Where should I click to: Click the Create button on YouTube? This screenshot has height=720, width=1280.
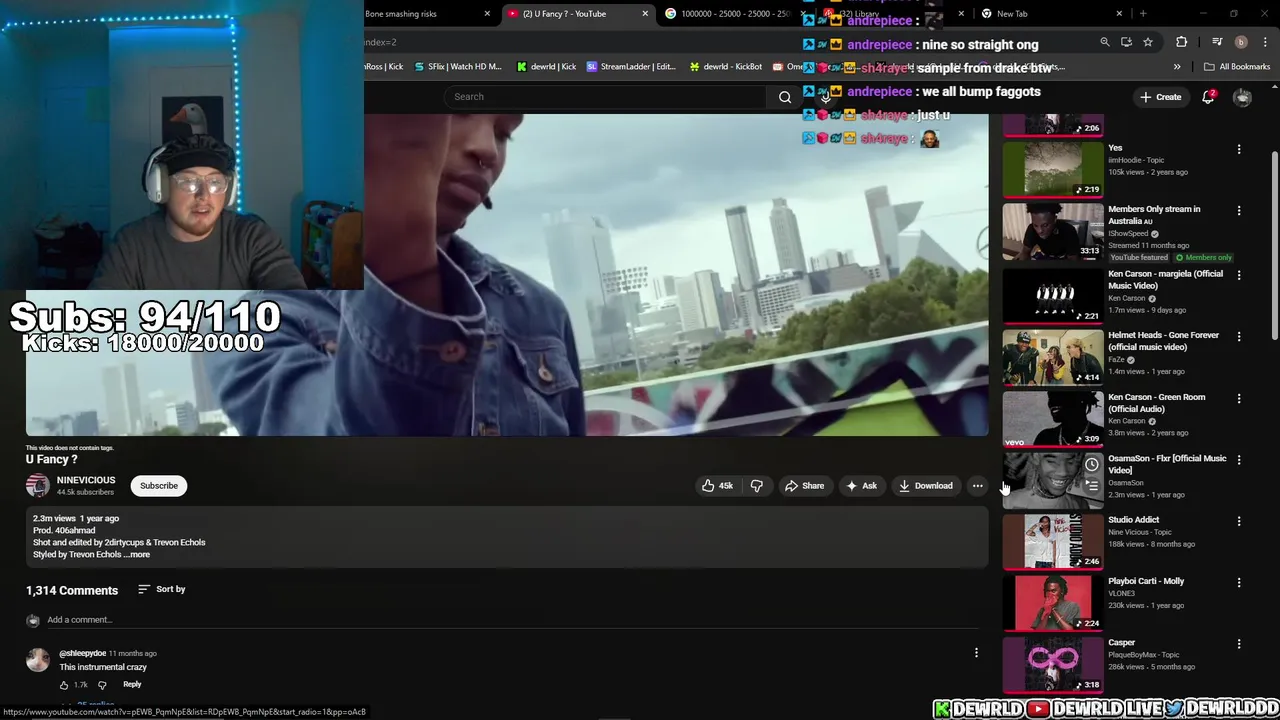tap(1160, 97)
